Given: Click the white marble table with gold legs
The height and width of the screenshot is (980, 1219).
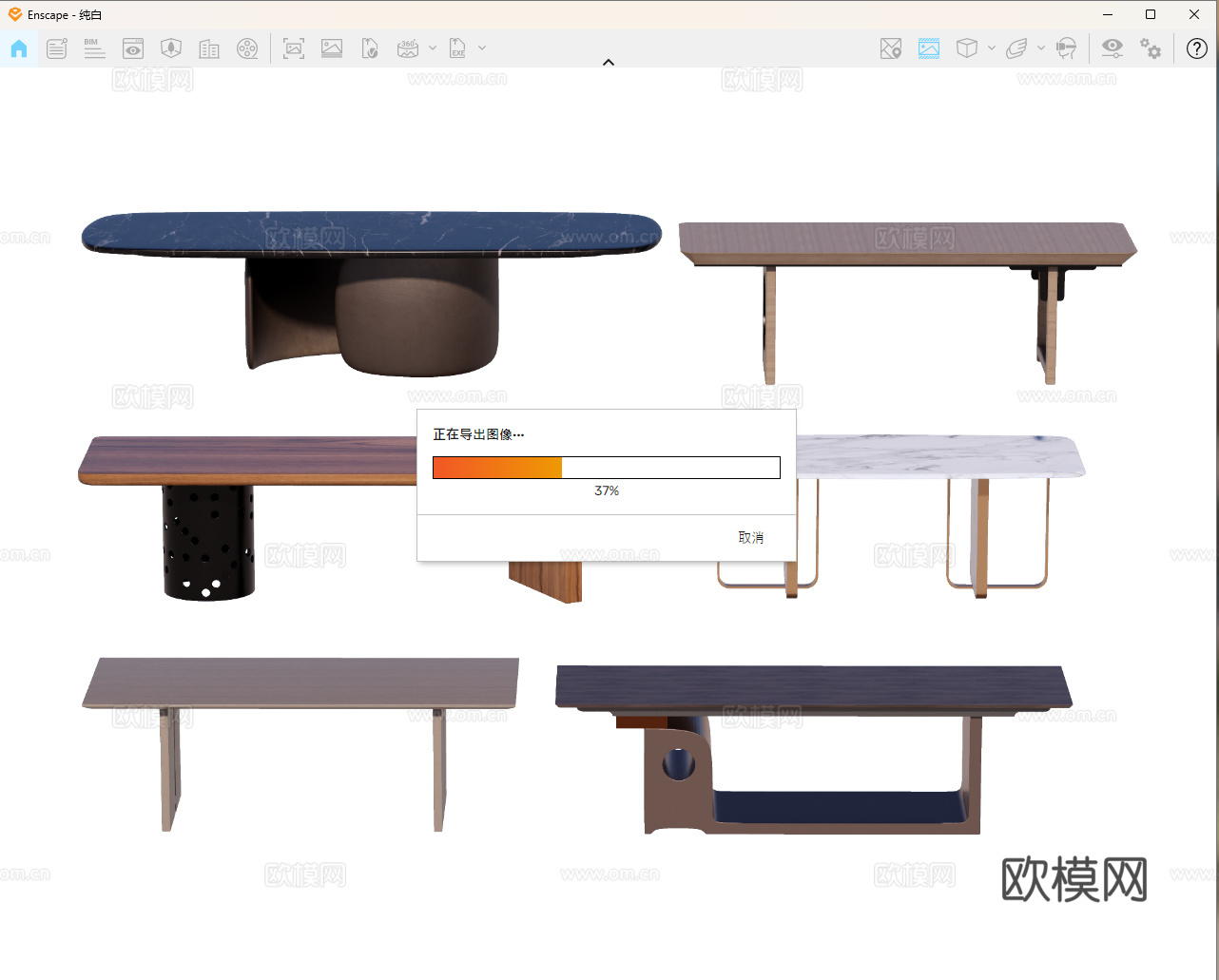Looking at the screenshot, I should 940,516.
